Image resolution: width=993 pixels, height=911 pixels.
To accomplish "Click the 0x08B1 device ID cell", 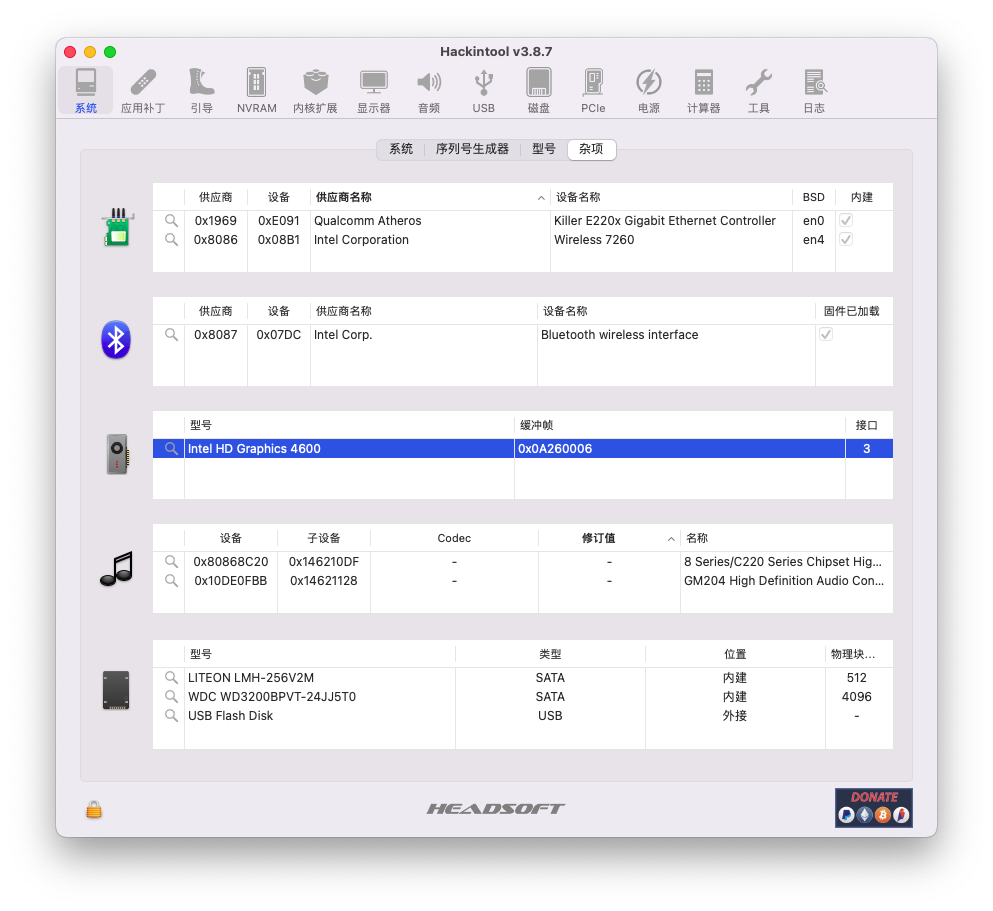I will tap(279, 239).
